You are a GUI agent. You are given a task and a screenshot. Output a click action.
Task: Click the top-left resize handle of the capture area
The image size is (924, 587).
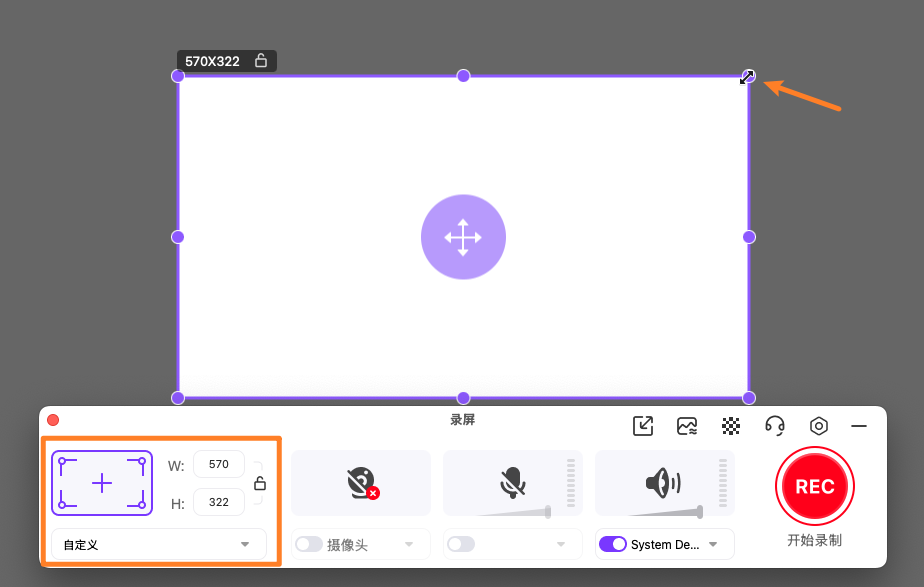tap(178, 76)
